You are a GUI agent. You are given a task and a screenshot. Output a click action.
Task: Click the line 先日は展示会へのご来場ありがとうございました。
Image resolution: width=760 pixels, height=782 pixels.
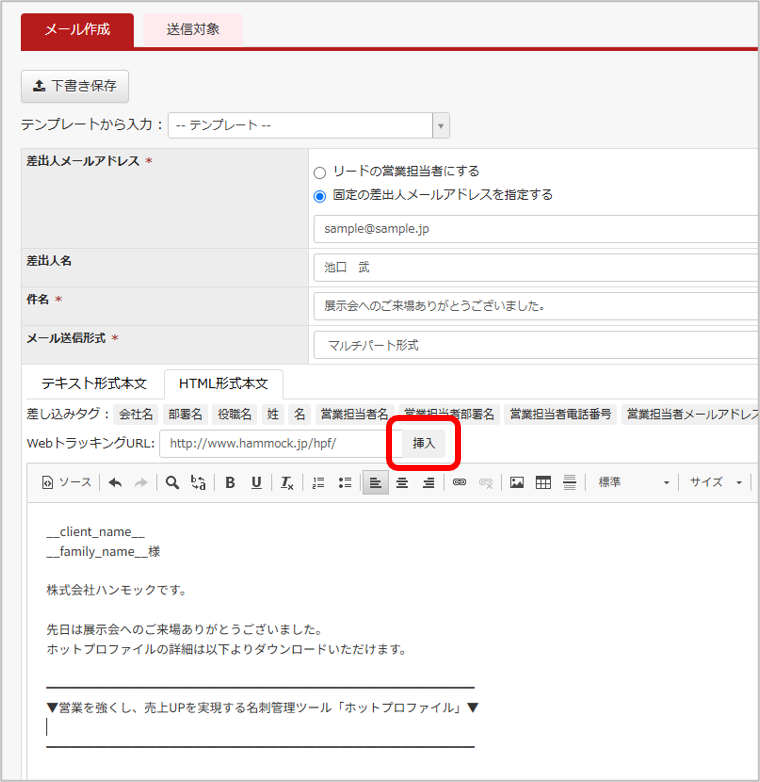[x=185, y=629]
